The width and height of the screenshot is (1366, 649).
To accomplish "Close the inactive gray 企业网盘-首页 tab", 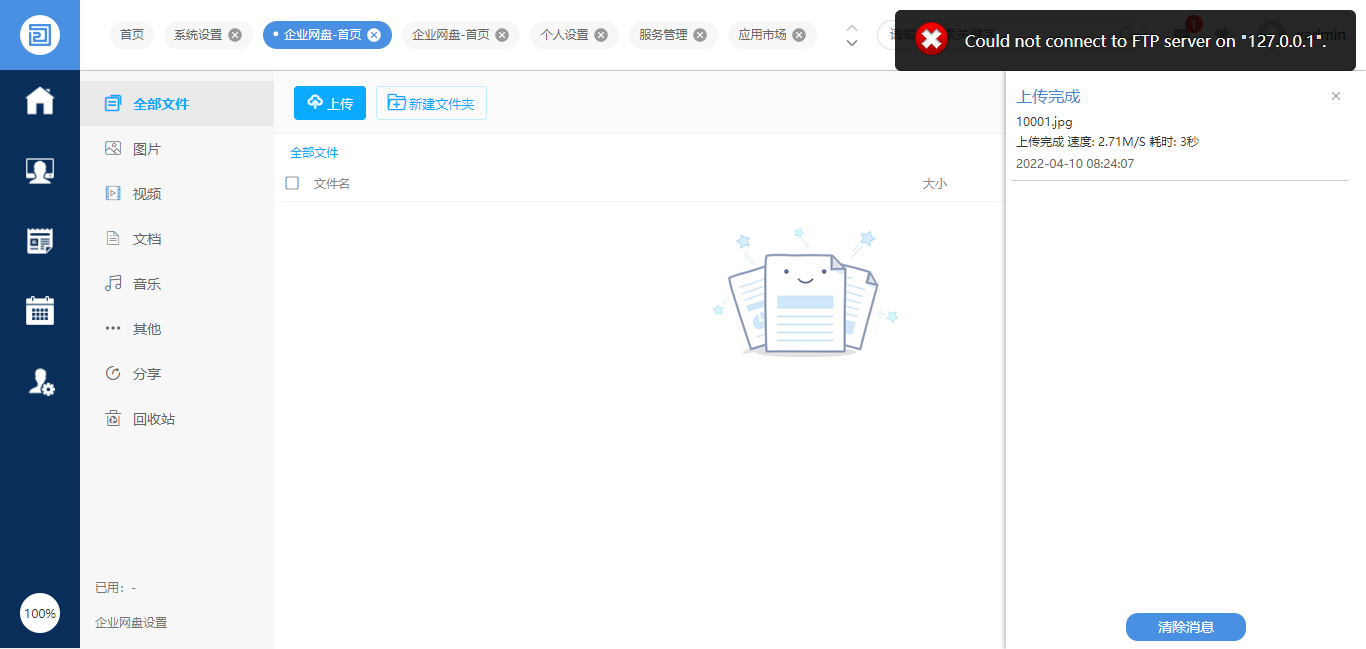I will point(502,35).
